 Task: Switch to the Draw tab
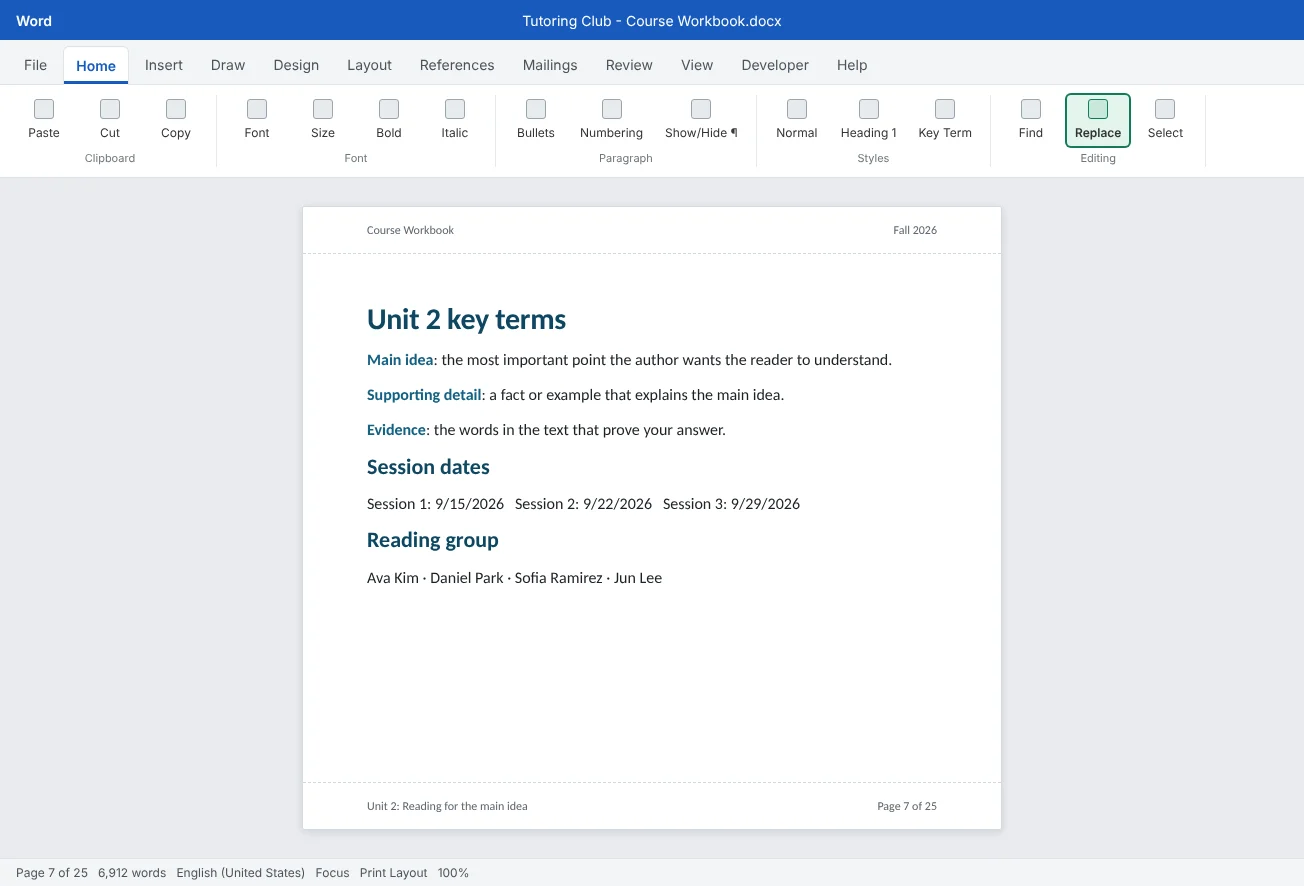click(x=228, y=65)
